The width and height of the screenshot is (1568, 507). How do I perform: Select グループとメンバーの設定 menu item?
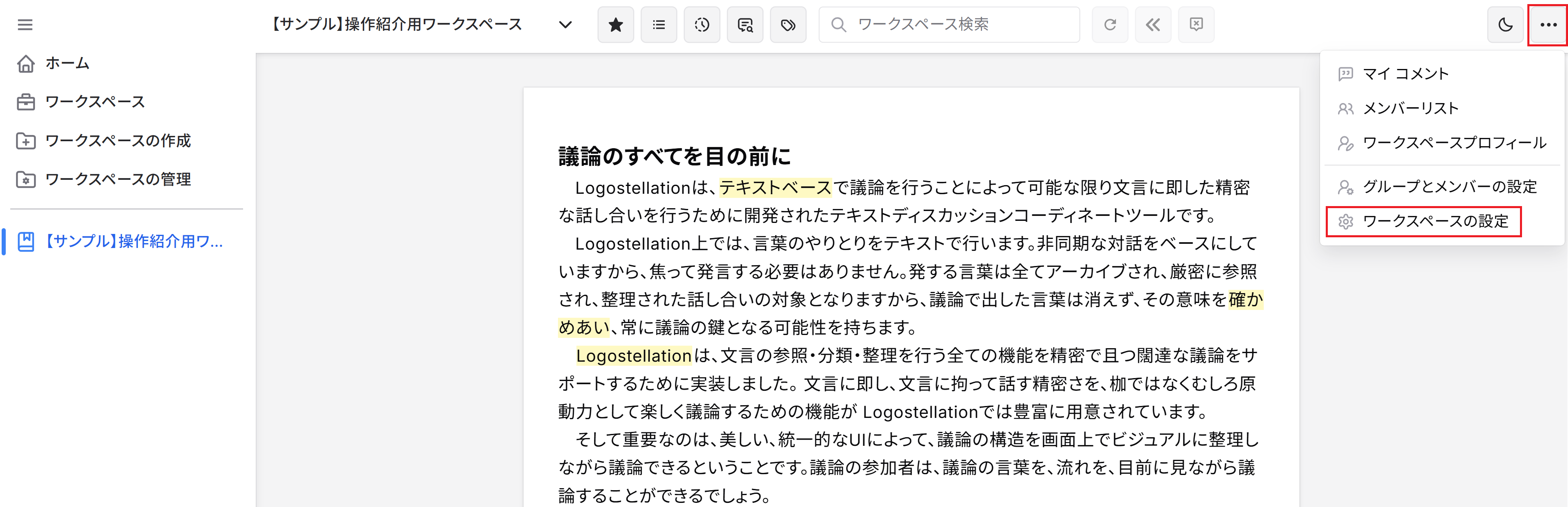coord(1443,187)
